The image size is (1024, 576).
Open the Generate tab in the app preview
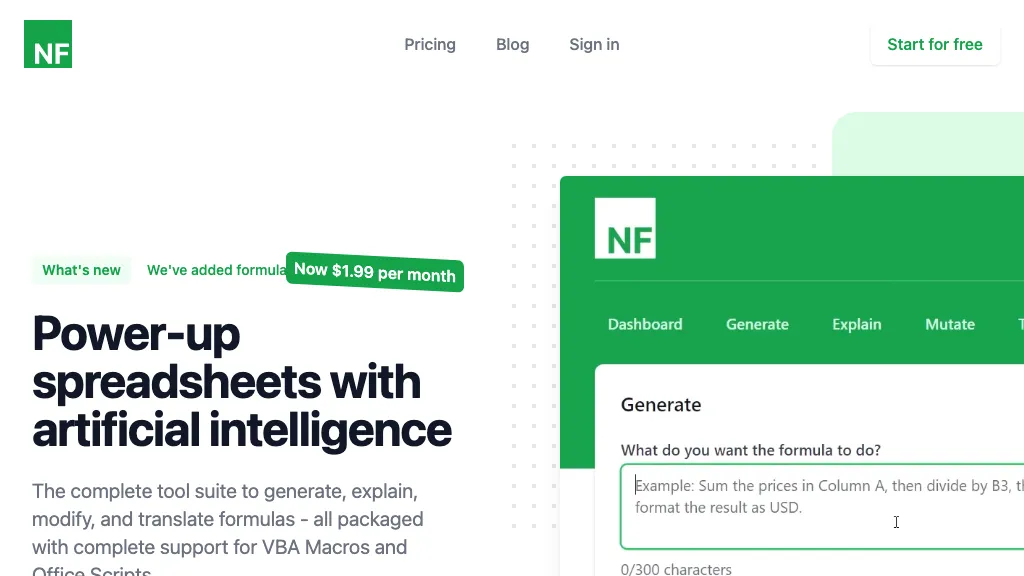click(x=757, y=324)
